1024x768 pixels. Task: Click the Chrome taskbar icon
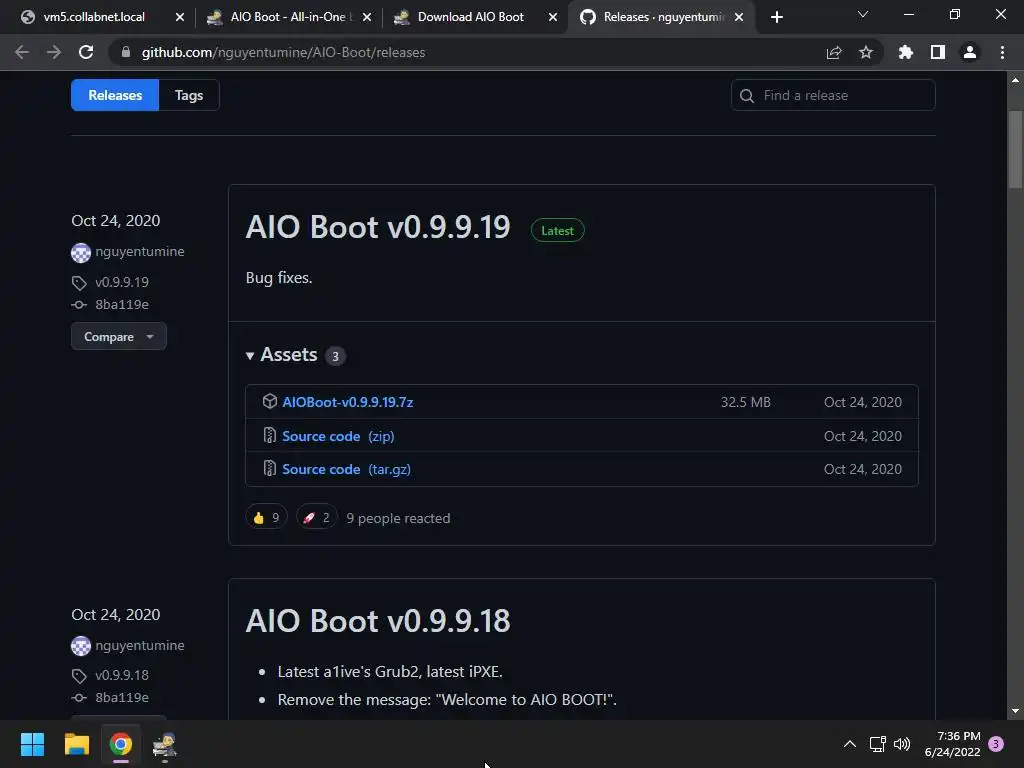[x=121, y=744]
